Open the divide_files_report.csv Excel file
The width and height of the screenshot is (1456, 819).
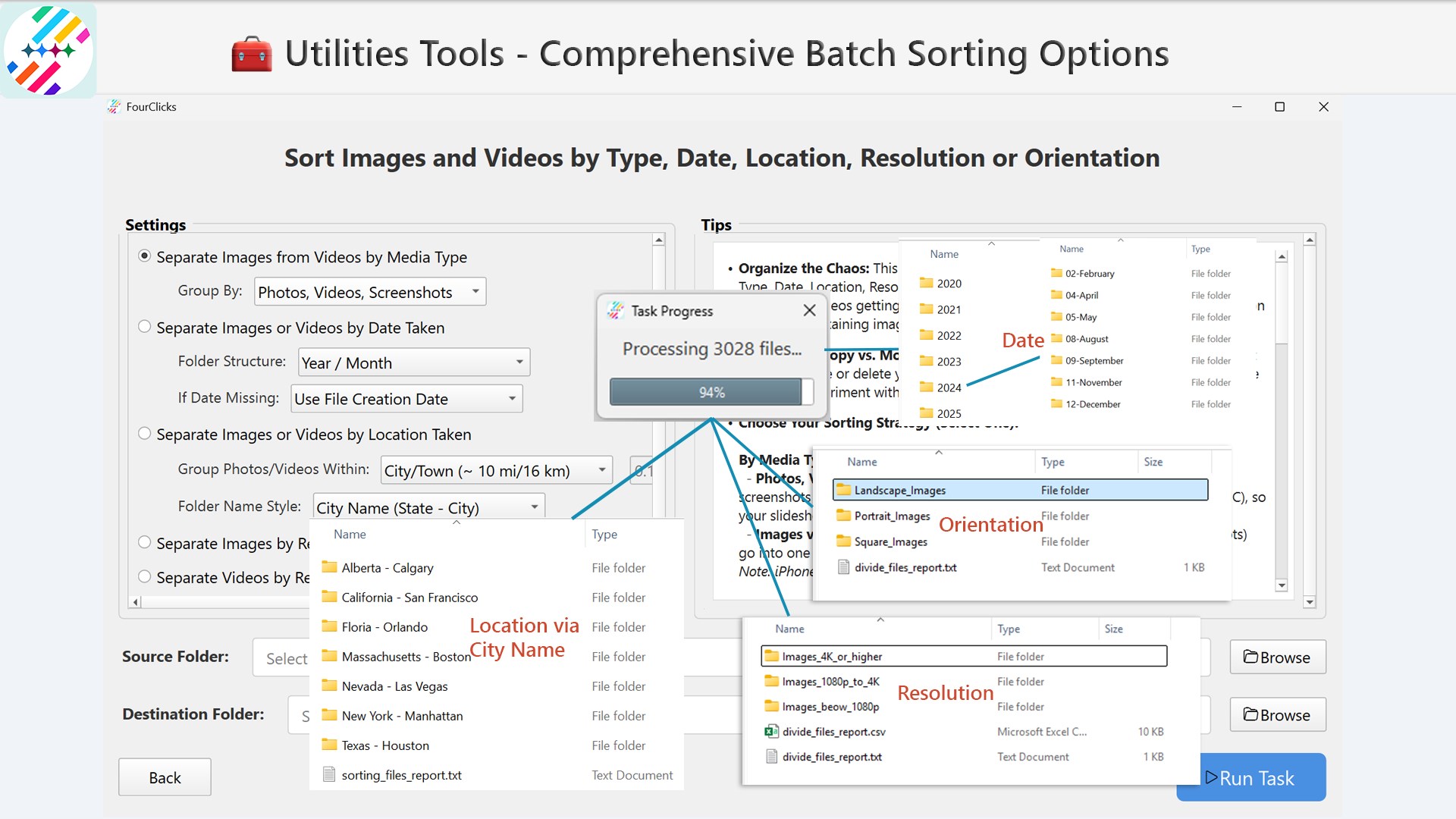click(834, 731)
